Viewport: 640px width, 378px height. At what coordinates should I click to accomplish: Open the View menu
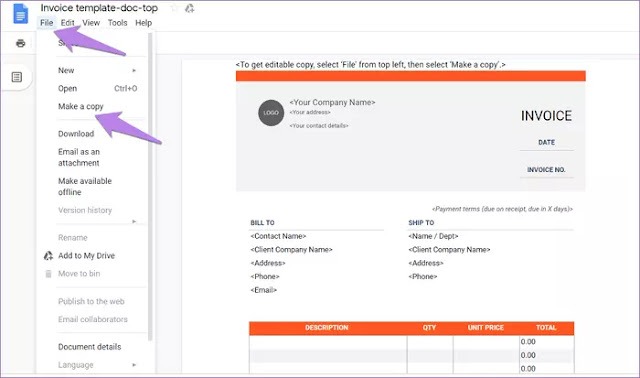(91, 23)
